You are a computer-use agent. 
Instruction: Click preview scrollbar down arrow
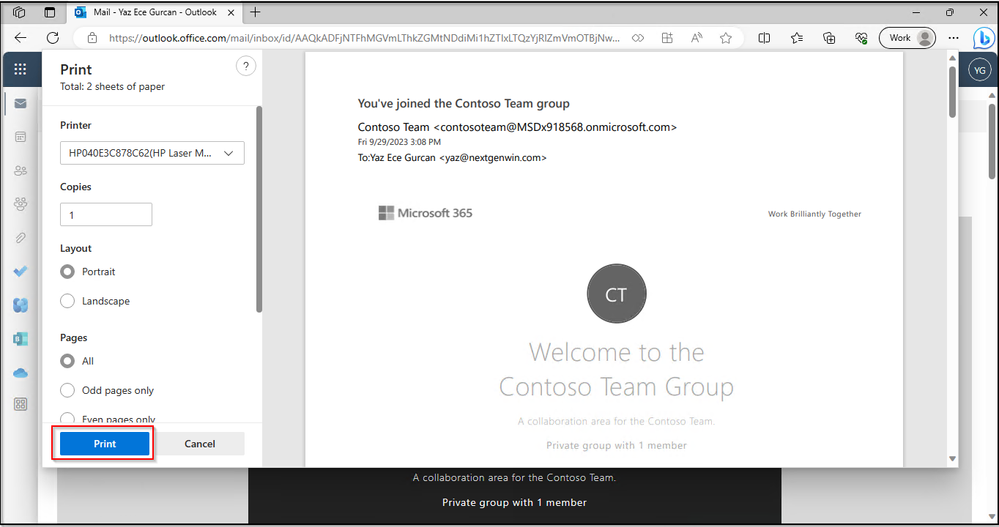click(x=952, y=458)
